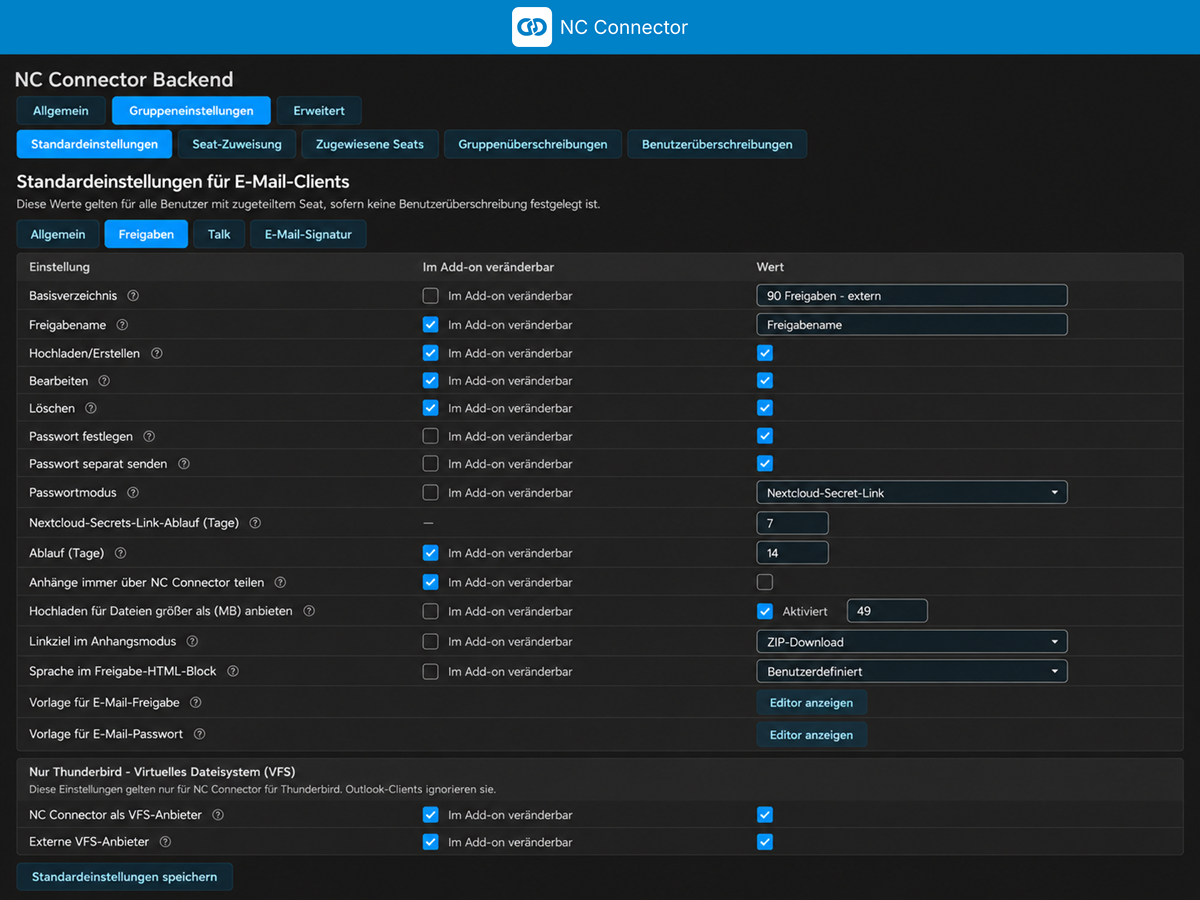Click Nextcloud-Secrets-Link-Ablauf days field
The height and width of the screenshot is (900, 1200).
[793, 523]
